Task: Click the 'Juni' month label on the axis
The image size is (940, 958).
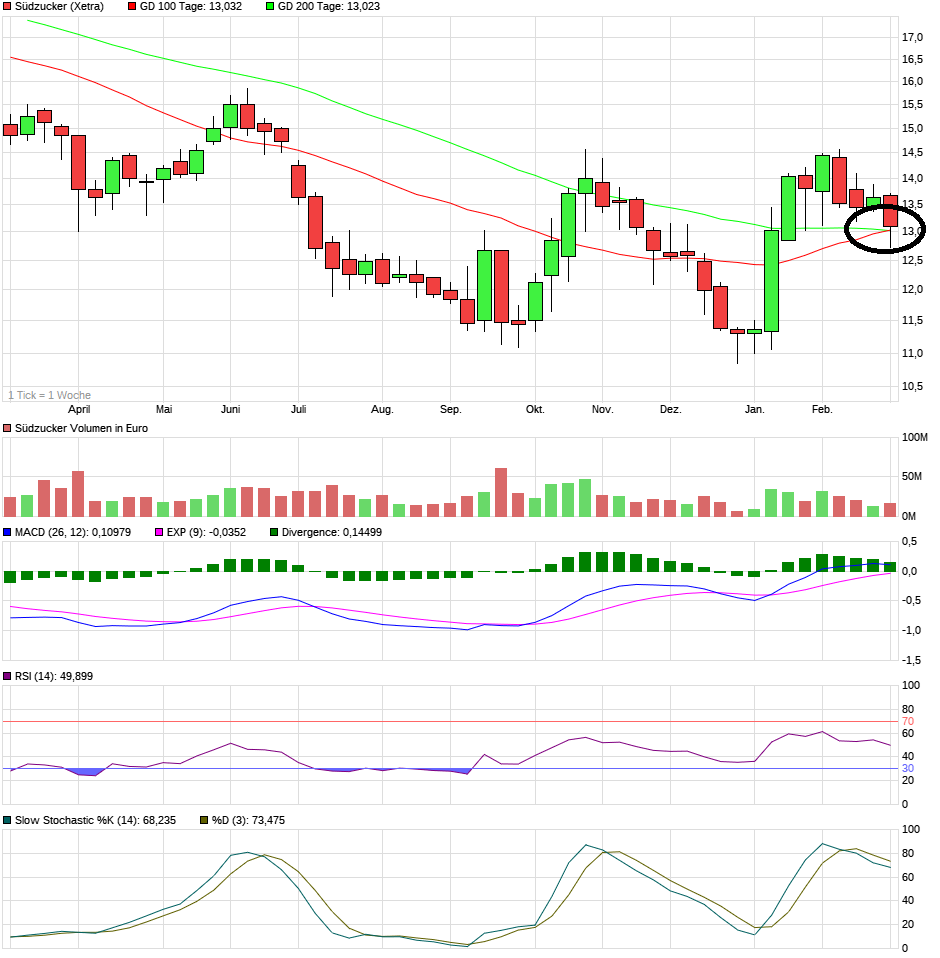Action: [230, 409]
